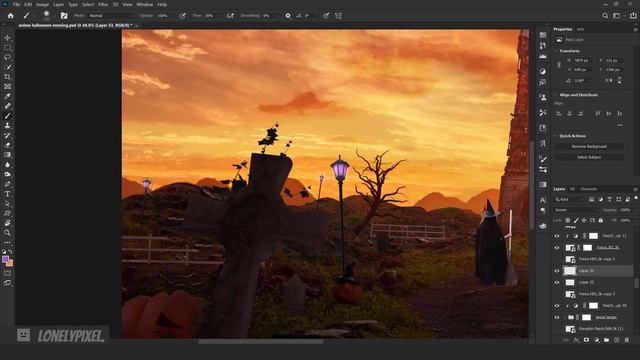The width and height of the screenshot is (640, 360).
Task: Flip horizontal in Transform section
Action: [x=609, y=80]
